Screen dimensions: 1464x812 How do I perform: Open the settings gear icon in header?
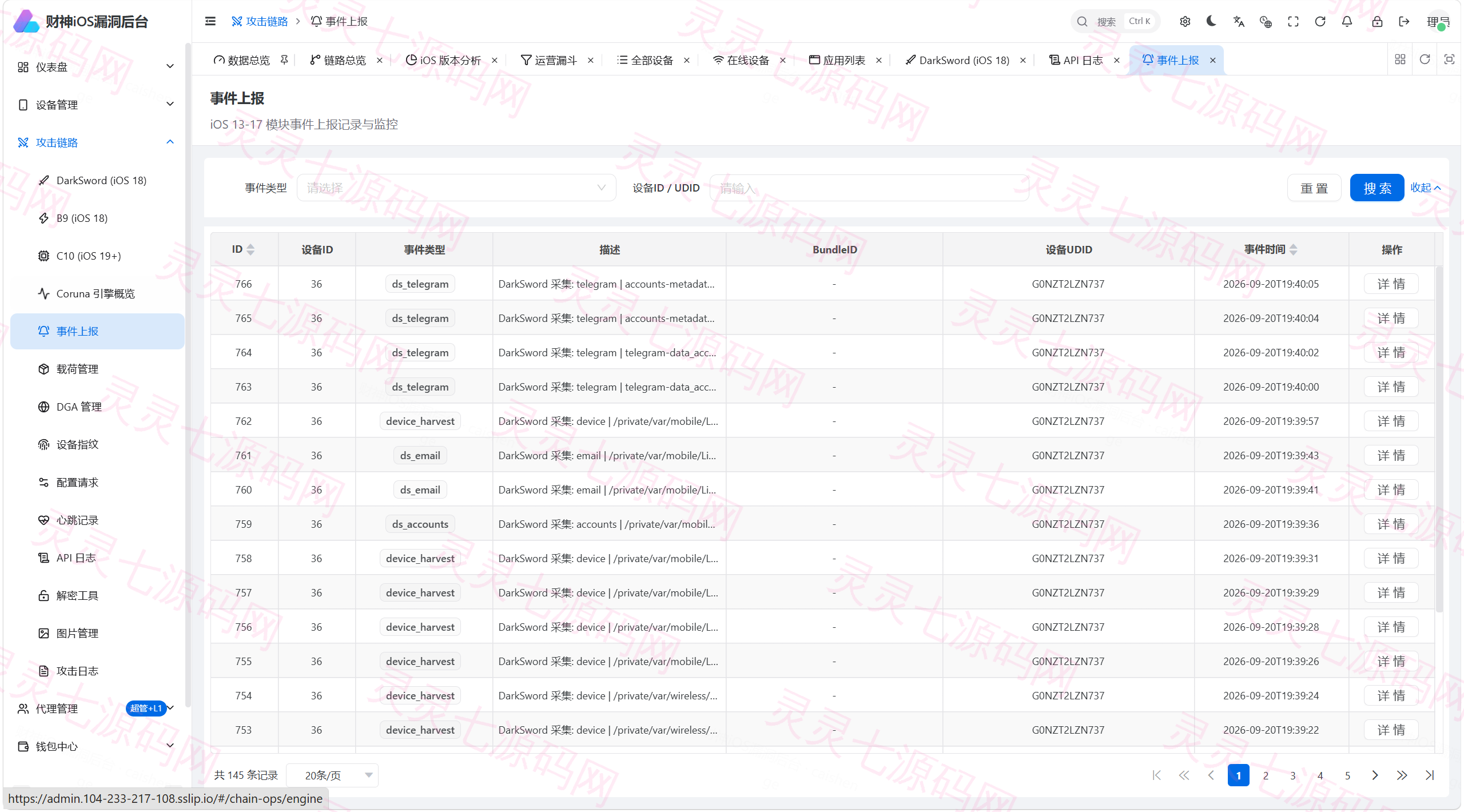tap(1185, 22)
